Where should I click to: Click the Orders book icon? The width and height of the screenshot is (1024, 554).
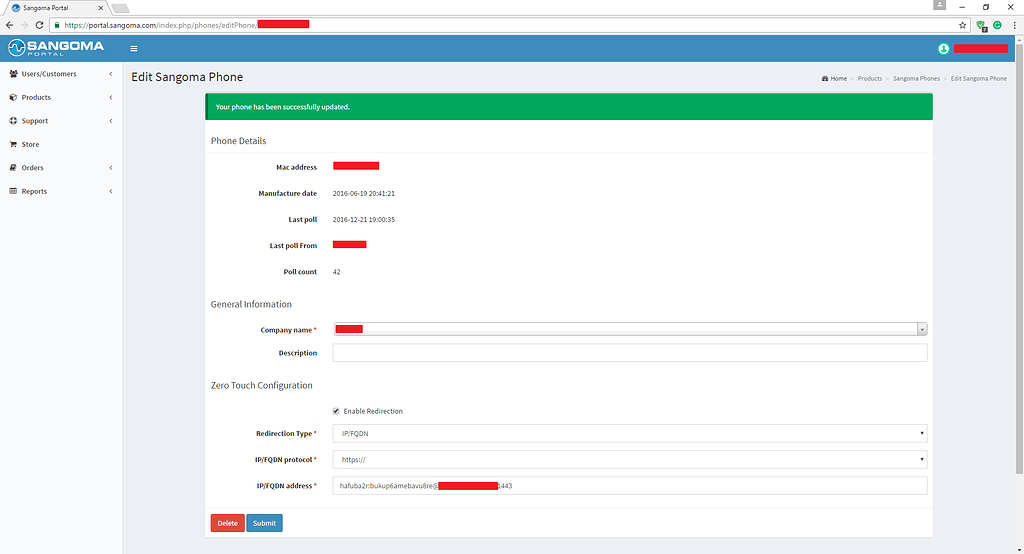tap(13, 168)
